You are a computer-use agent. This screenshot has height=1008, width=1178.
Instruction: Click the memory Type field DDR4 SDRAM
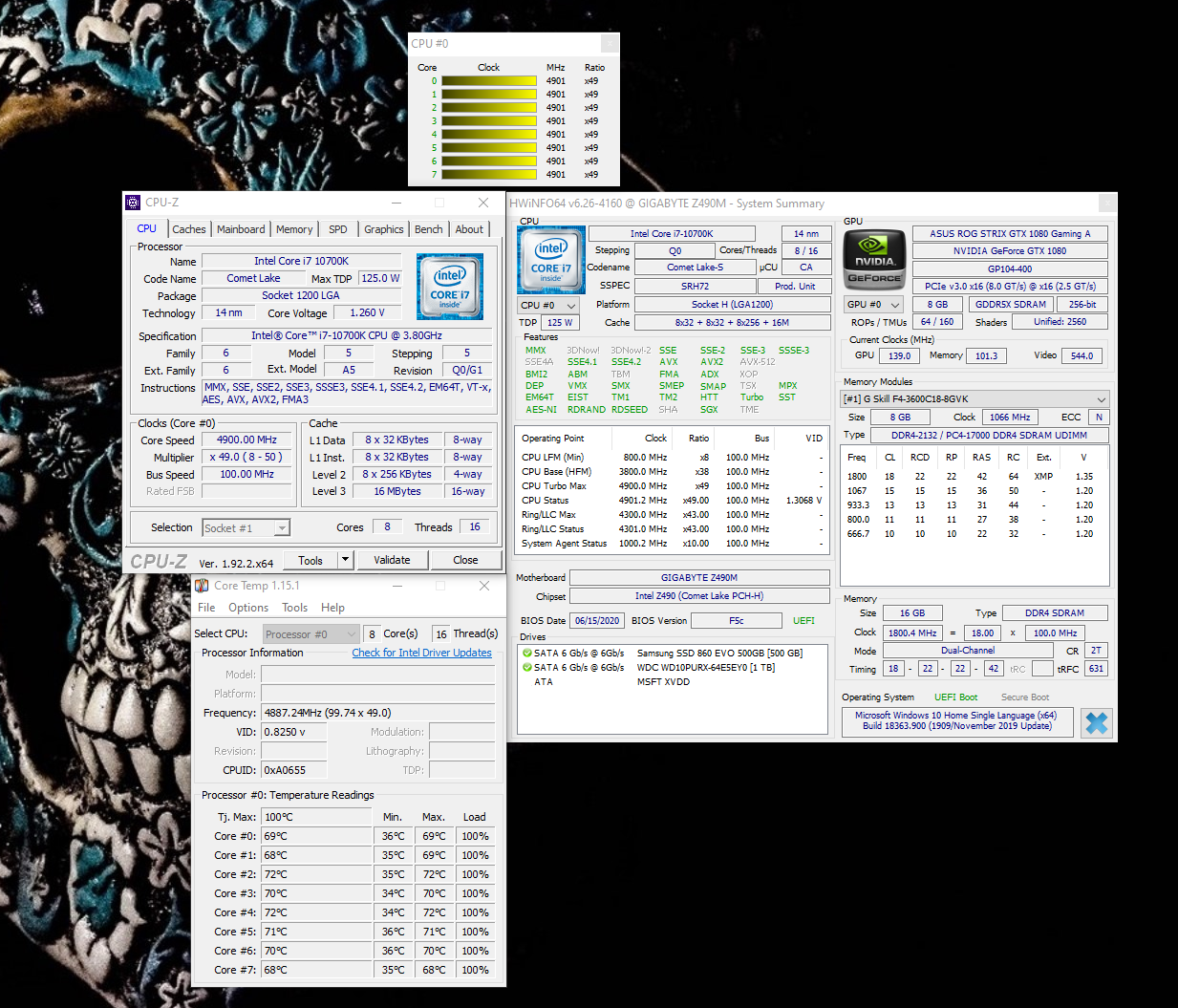pos(1055,613)
